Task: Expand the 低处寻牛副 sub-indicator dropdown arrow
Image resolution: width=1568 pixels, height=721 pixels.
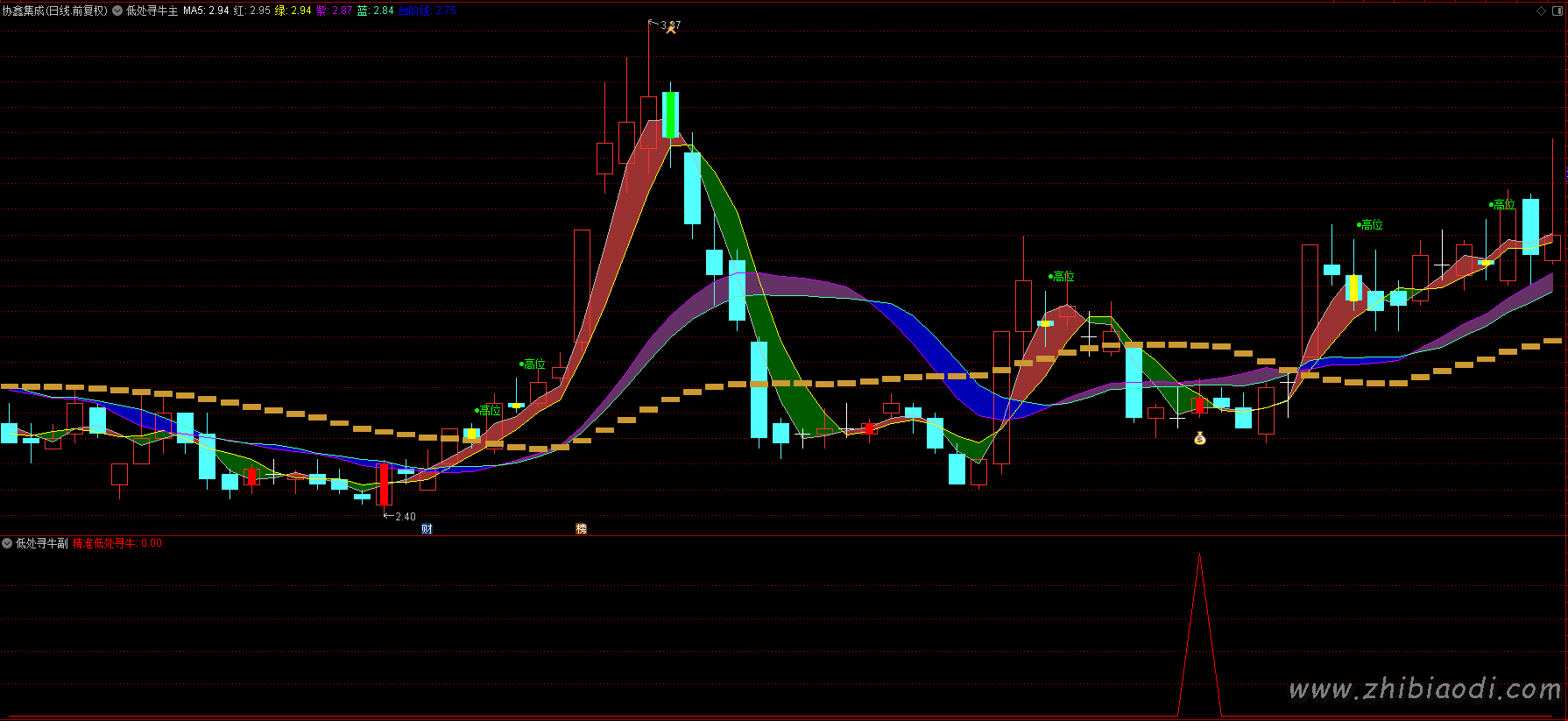Action: [x=7, y=543]
